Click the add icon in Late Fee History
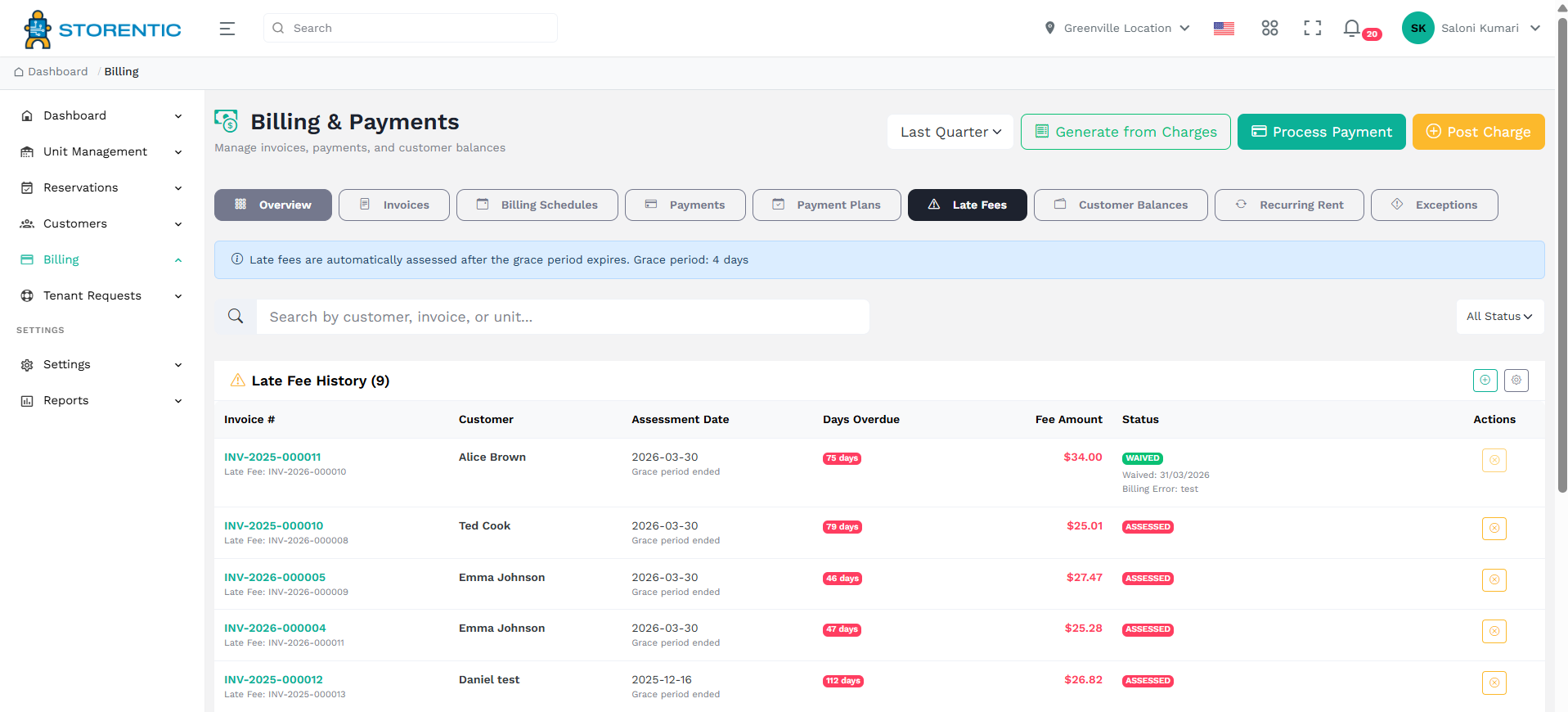The width and height of the screenshot is (1568, 712). (x=1485, y=380)
